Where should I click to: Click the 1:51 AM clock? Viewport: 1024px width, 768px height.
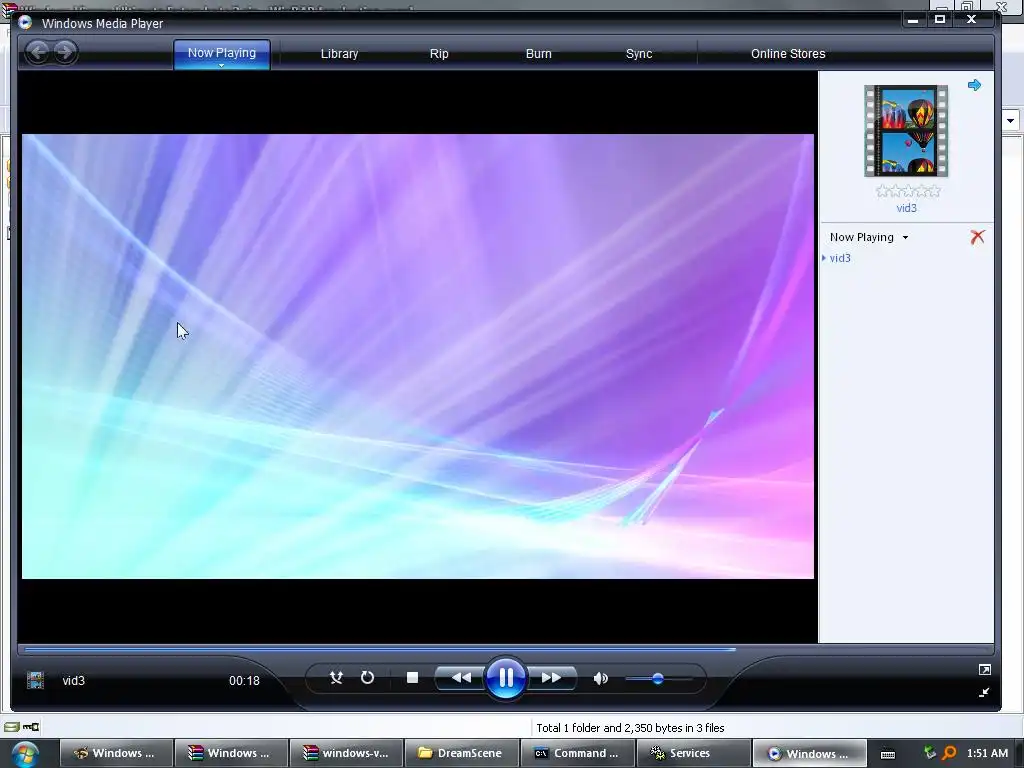coord(987,753)
